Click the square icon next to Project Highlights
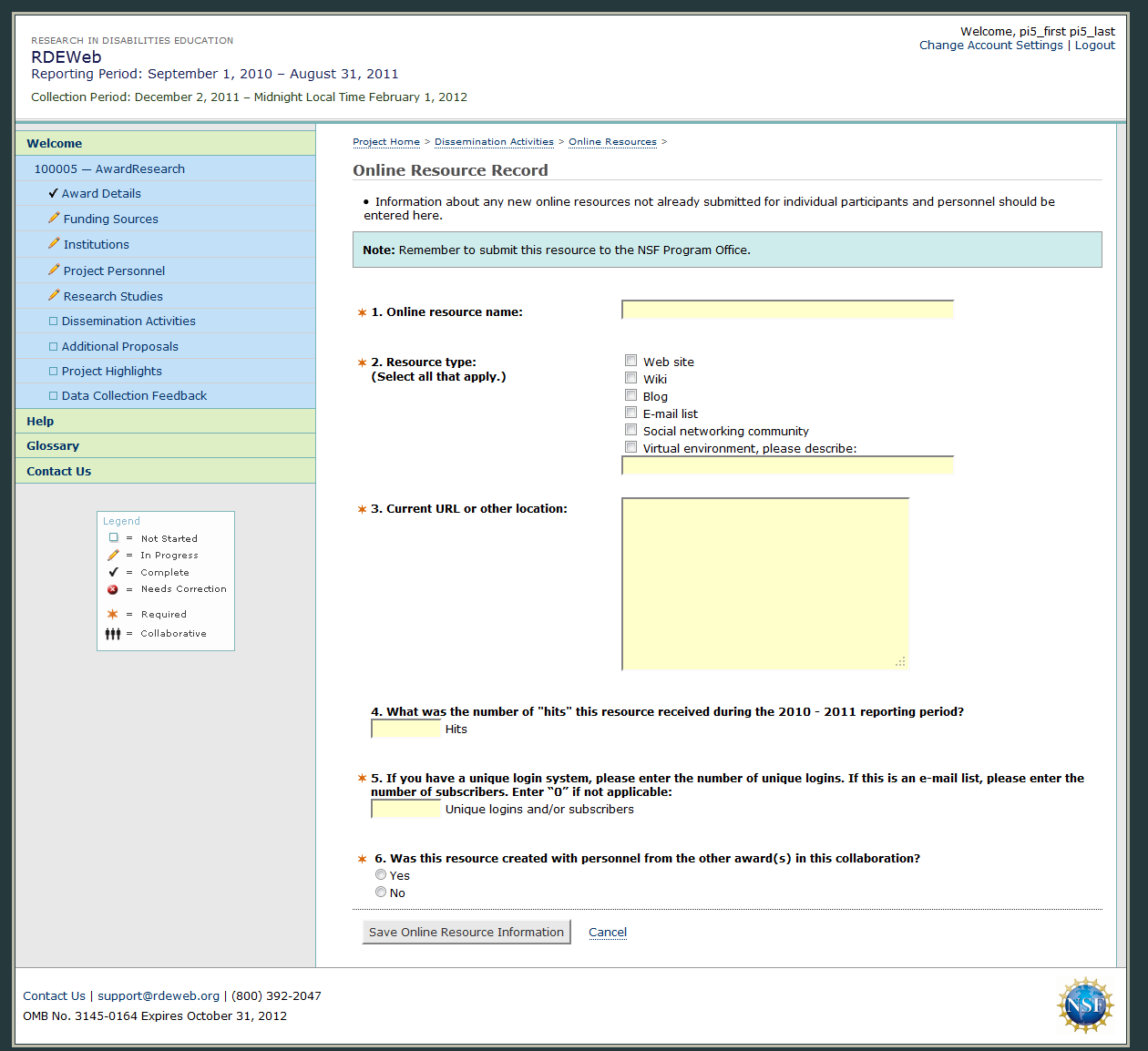Image resolution: width=1148 pixels, height=1051 pixels. (x=53, y=372)
